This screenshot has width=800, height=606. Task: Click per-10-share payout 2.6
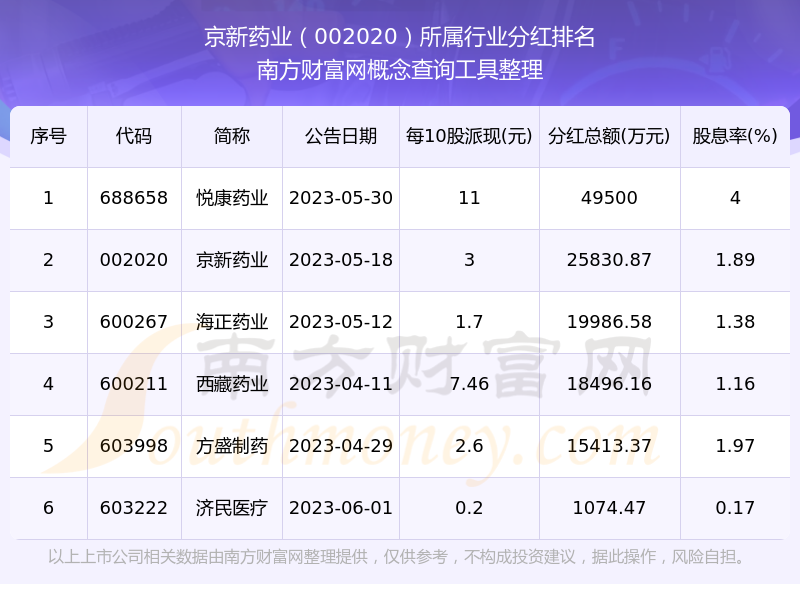tap(469, 446)
